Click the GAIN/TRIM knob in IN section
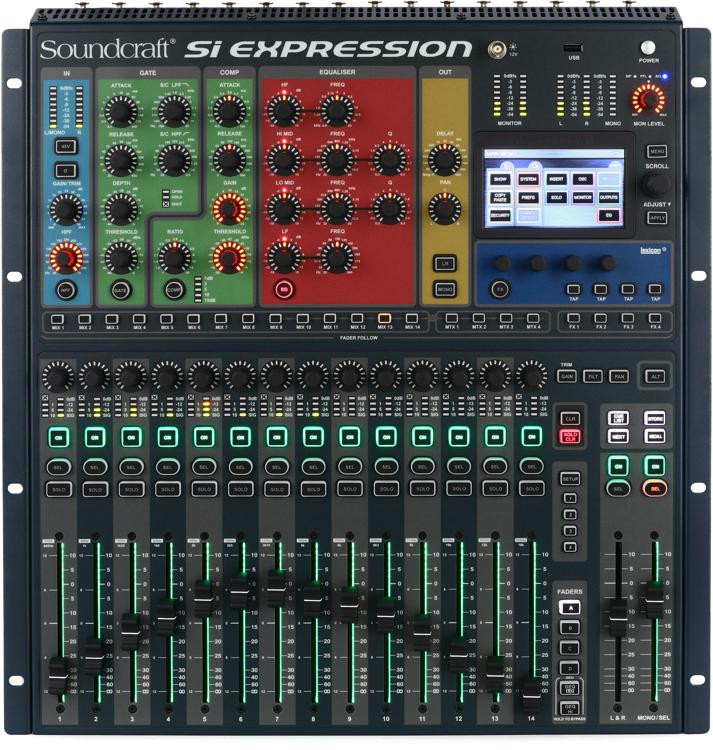This screenshot has width=713, height=750. click(66, 209)
